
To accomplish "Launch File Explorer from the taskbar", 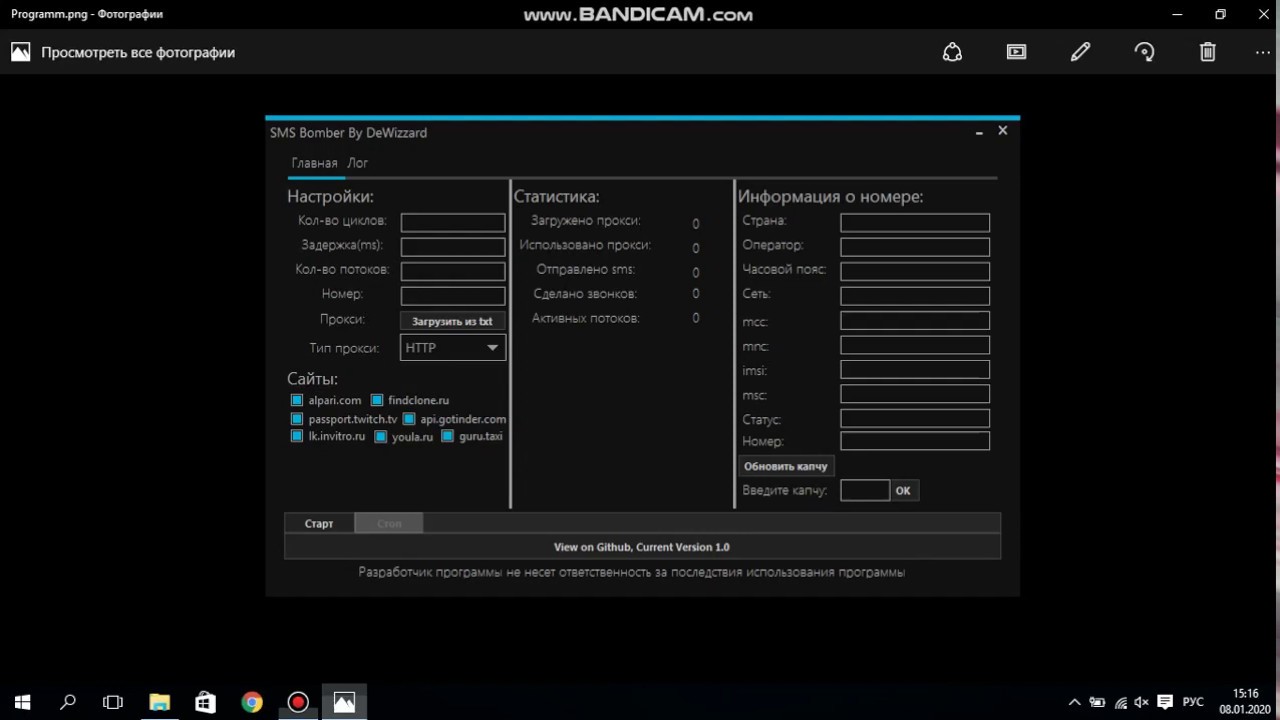I will click(x=159, y=702).
